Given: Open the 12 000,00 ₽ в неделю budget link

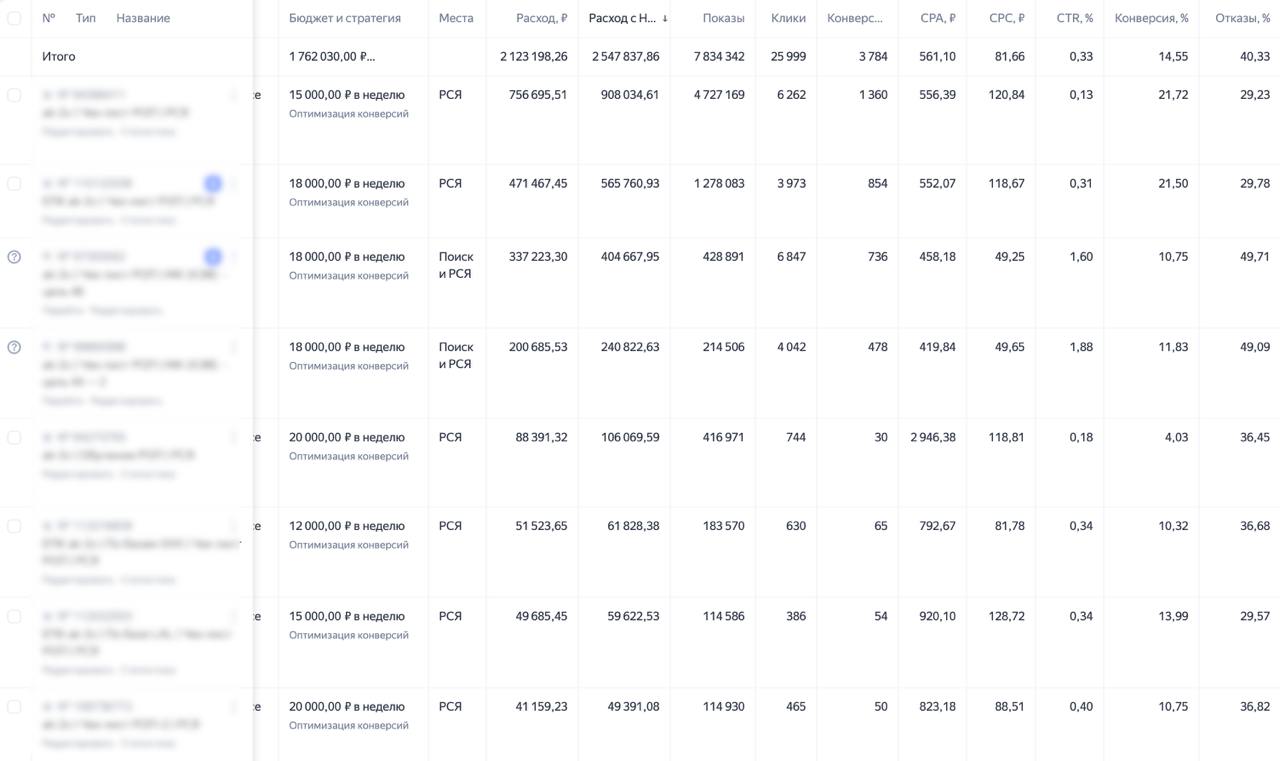Looking at the screenshot, I should pos(347,526).
